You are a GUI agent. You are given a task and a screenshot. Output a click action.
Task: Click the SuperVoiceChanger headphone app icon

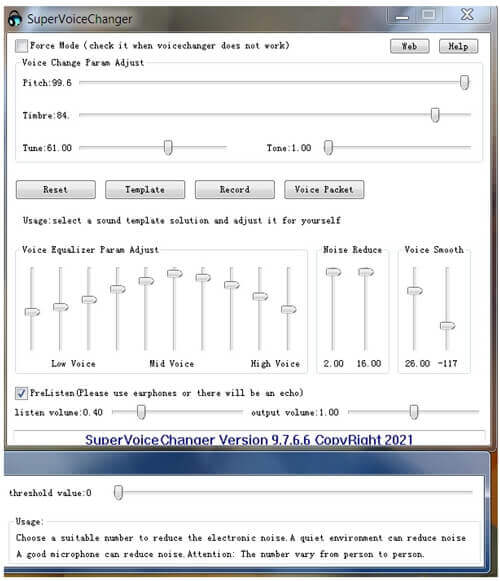point(15,19)
